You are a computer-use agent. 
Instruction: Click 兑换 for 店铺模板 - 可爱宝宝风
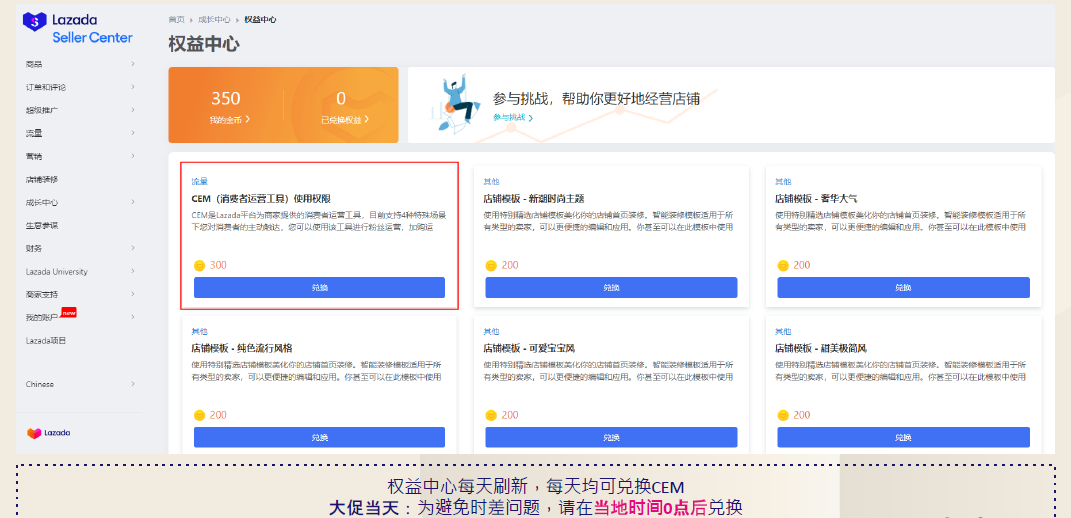[611, 437]
